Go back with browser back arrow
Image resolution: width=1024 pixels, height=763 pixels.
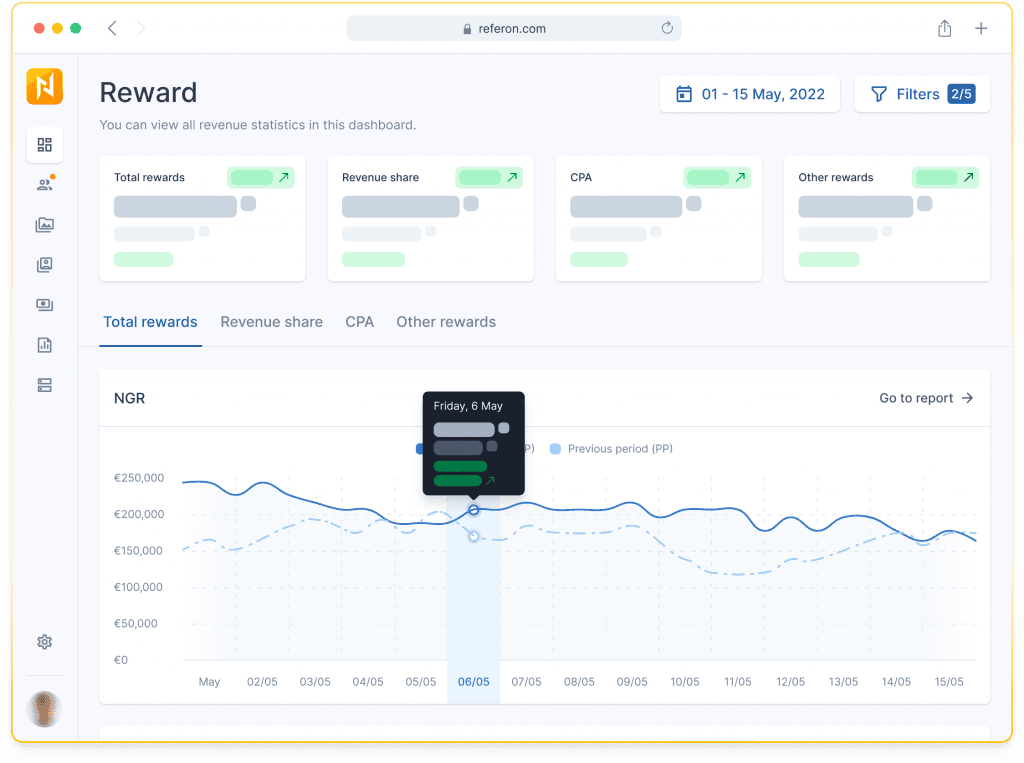click(112, 28)
